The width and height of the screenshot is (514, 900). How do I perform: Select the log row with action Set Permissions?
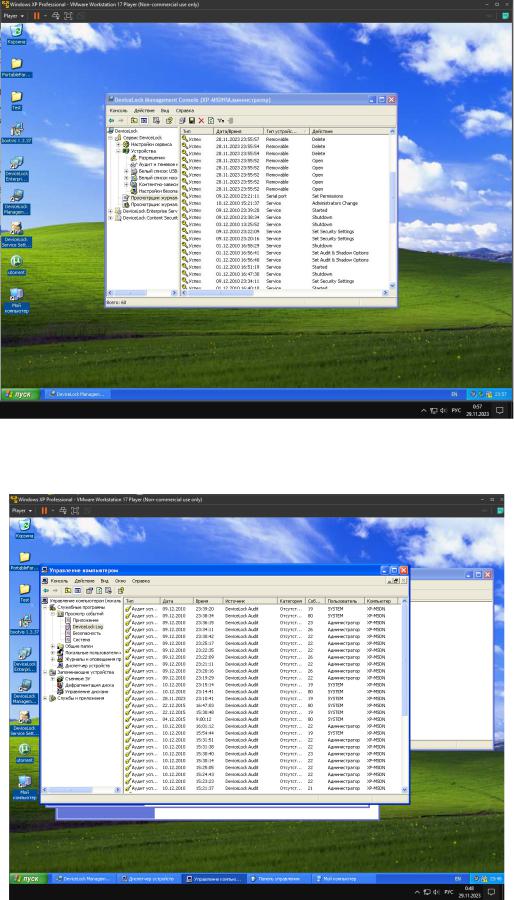coord(285,196)
